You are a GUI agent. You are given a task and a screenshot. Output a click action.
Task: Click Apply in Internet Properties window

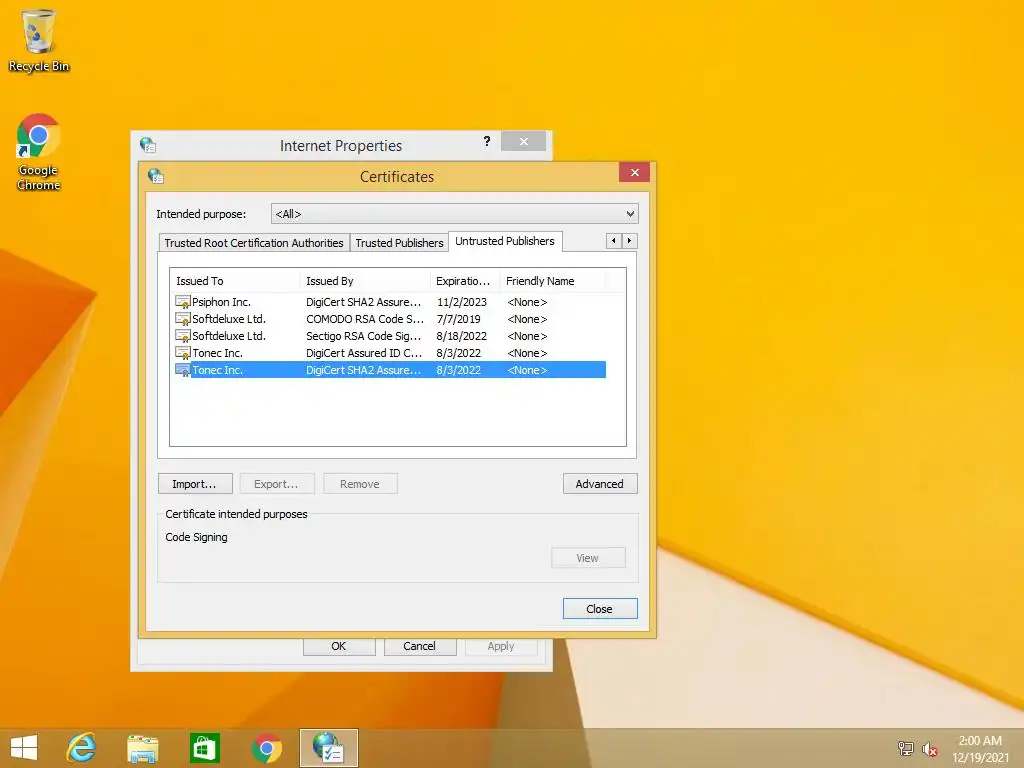(501, 646)
